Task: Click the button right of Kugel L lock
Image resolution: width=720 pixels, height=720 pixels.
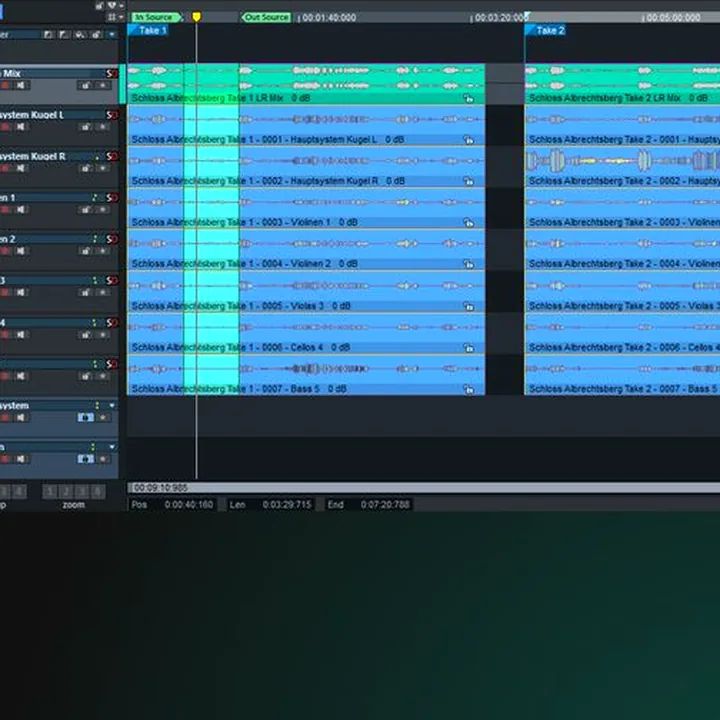Action: click(x=103, y=127)
